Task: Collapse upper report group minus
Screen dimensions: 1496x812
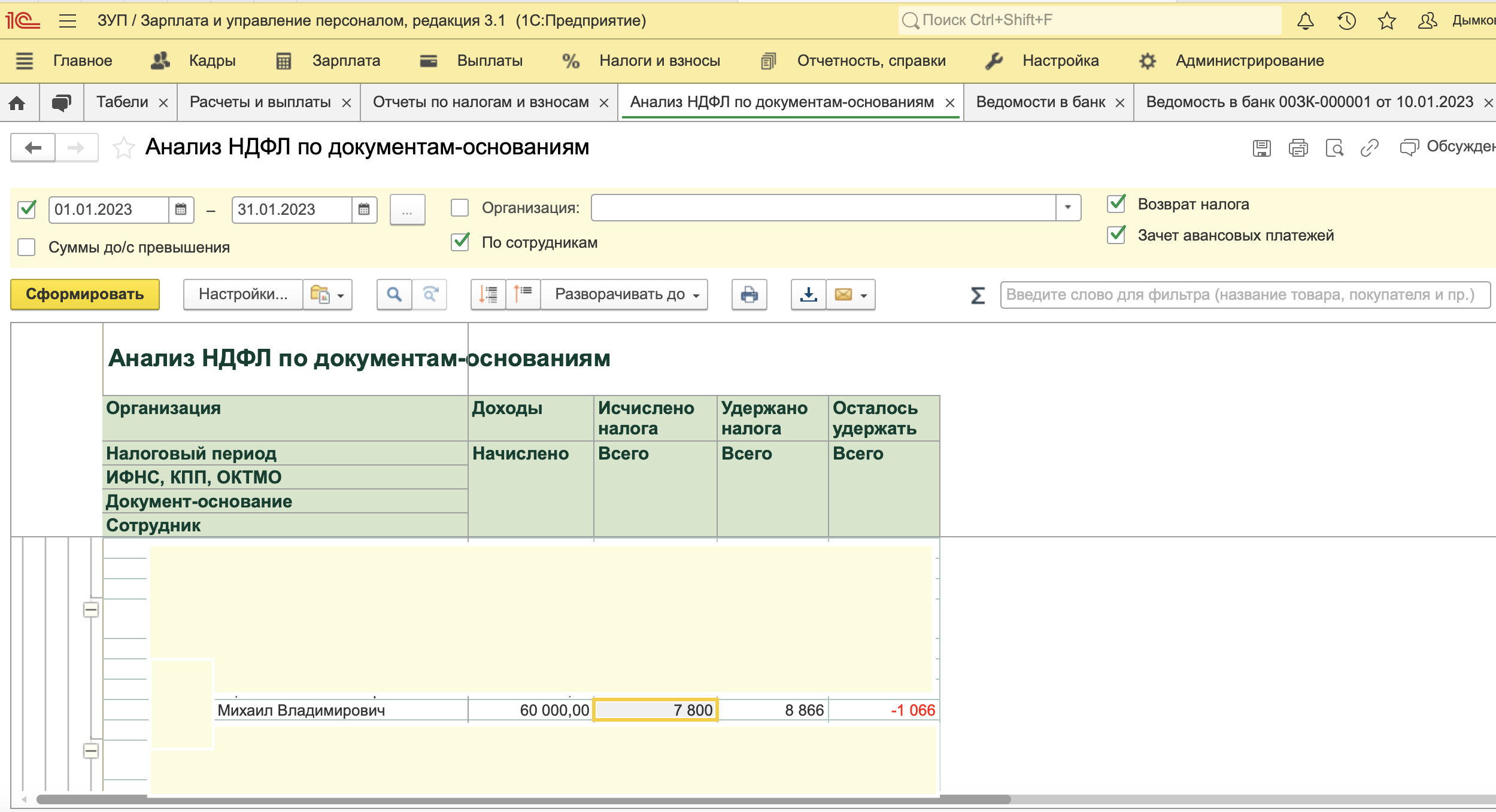Action: [x=91, y=610]
